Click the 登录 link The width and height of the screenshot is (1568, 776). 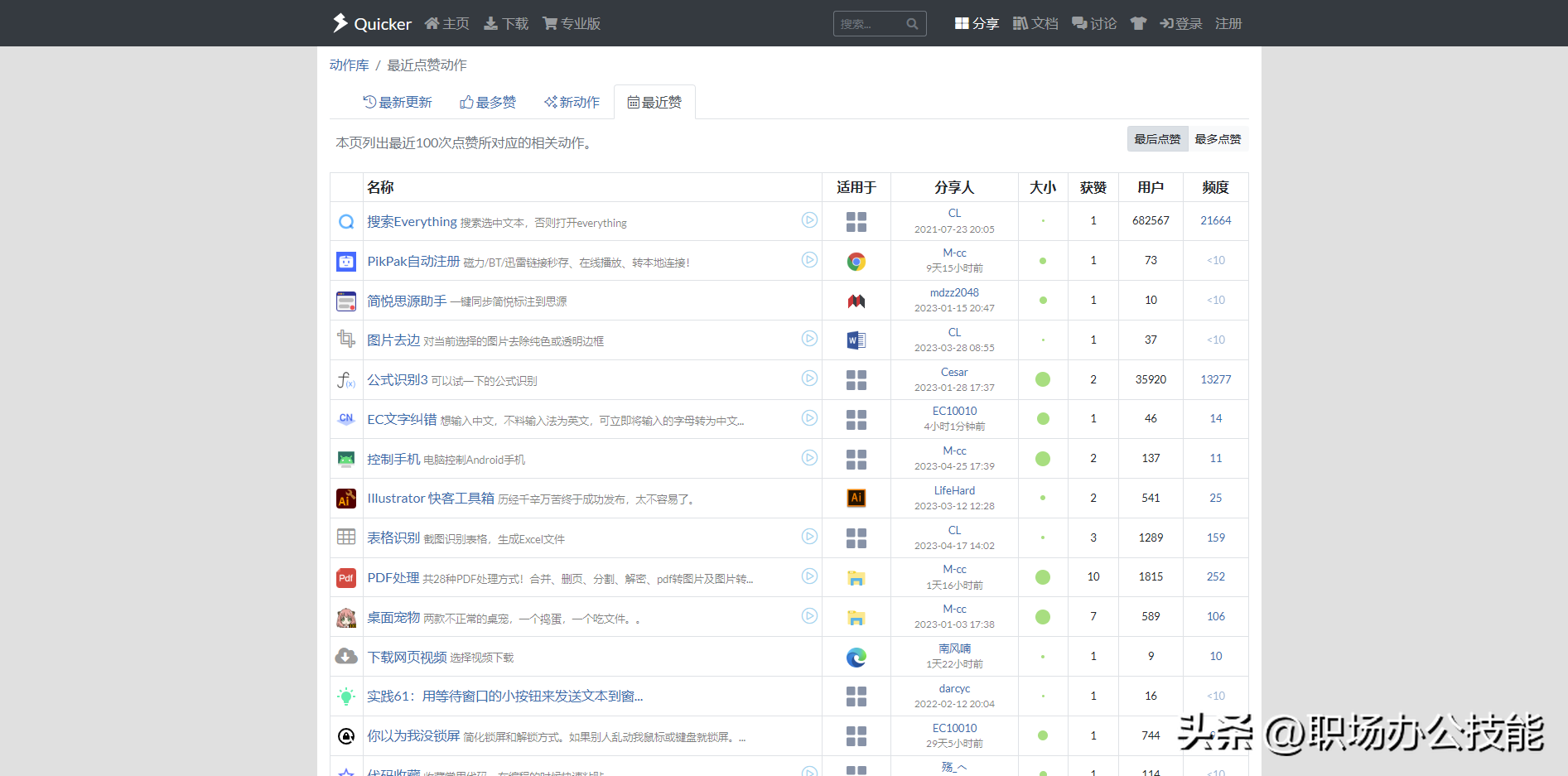[x=1181, y=23]
